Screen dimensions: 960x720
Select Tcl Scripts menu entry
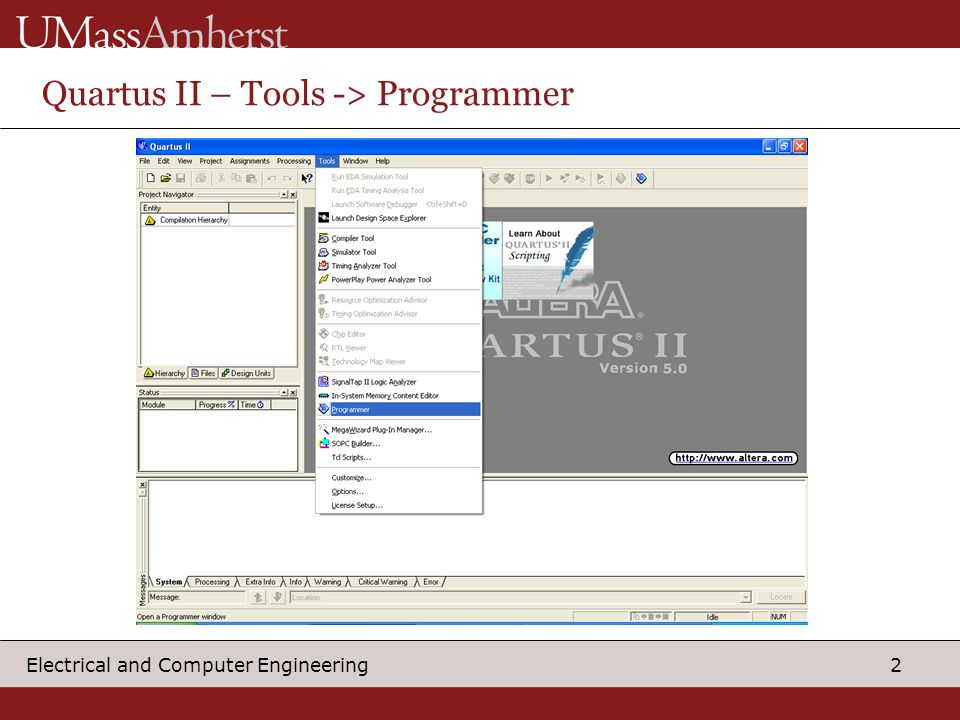[399, 457]
